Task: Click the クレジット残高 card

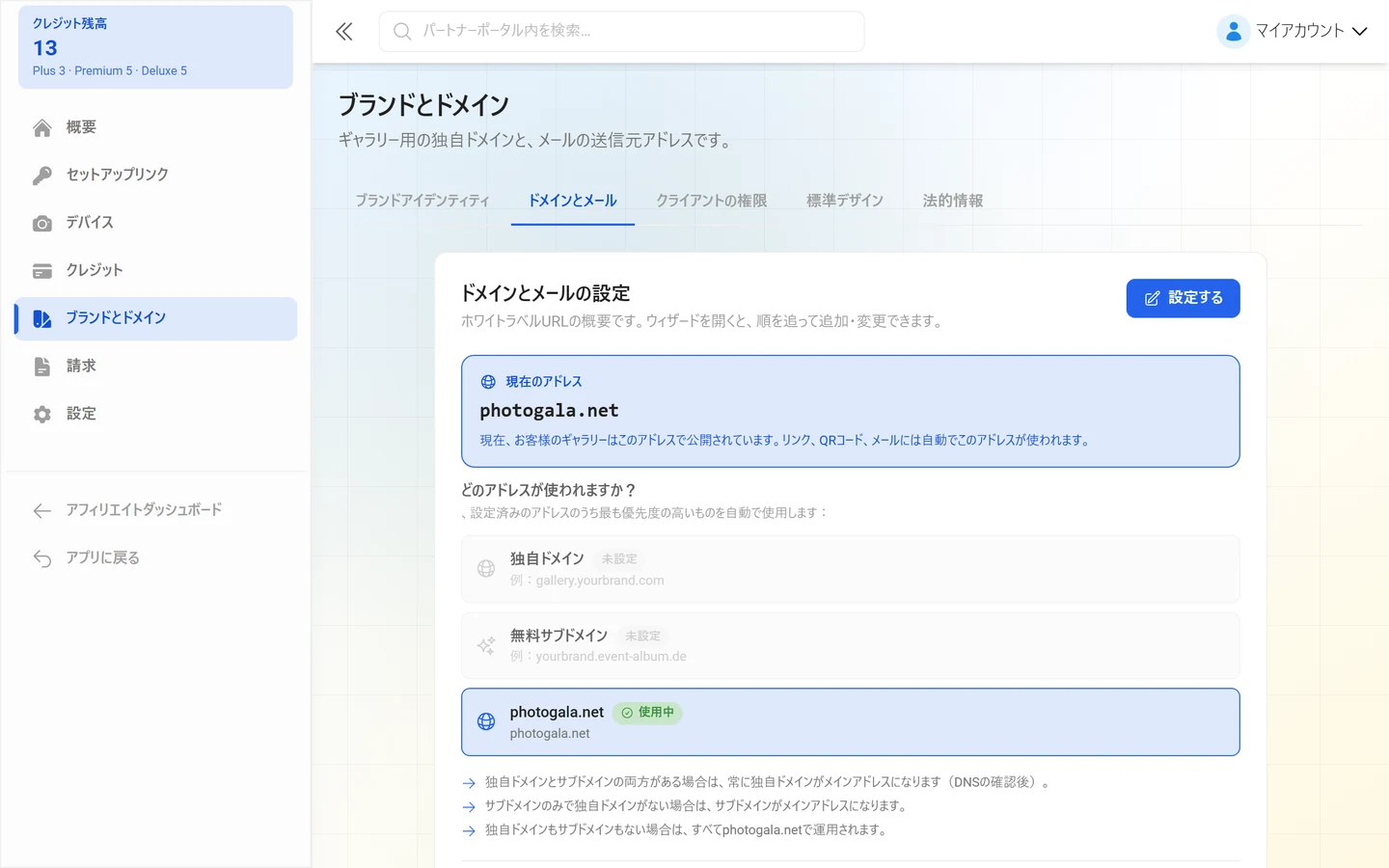Action: pos(155,47)
